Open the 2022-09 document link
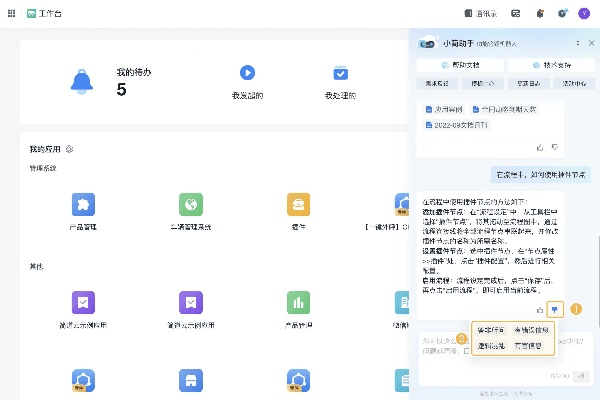 click(x=457, y=125)
